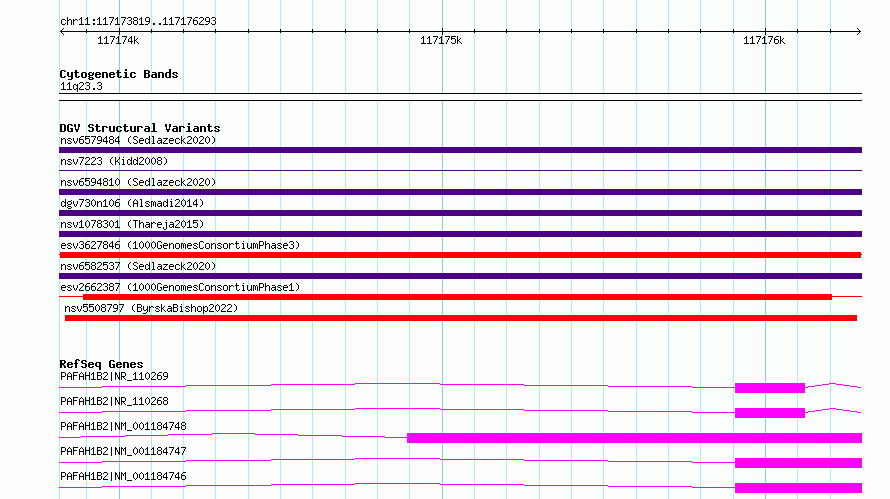Select the purple bar under nsv6582537
The width and height of the screenshot is (890, 499).
(460, 276)
